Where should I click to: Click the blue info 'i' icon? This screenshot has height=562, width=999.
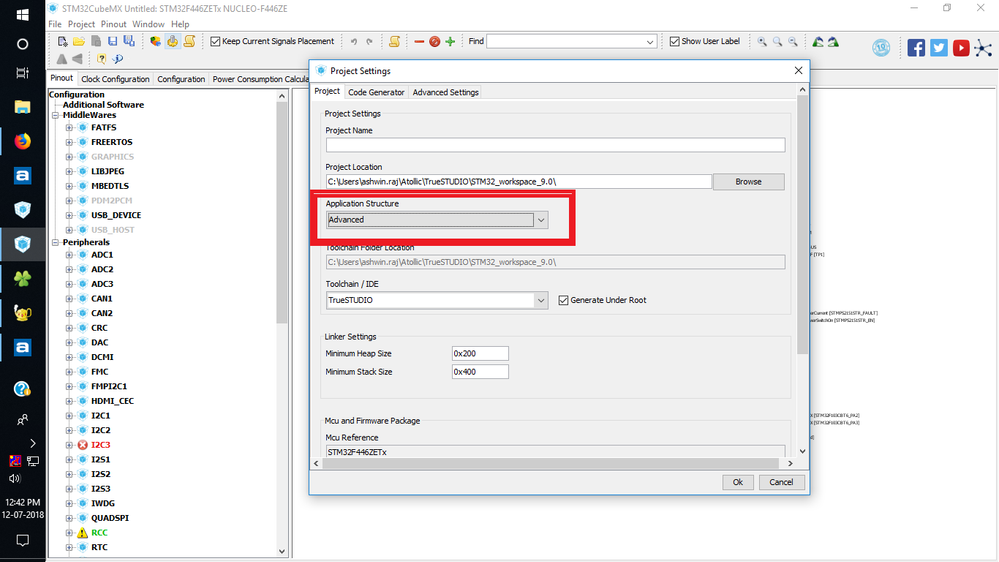coord(118,59)
